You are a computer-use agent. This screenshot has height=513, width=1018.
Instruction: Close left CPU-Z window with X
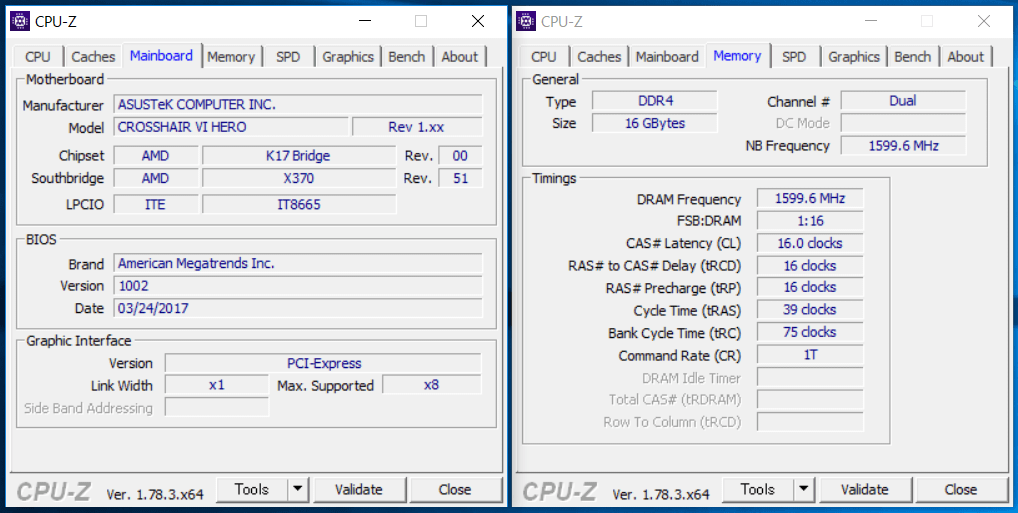pos(478,21)
